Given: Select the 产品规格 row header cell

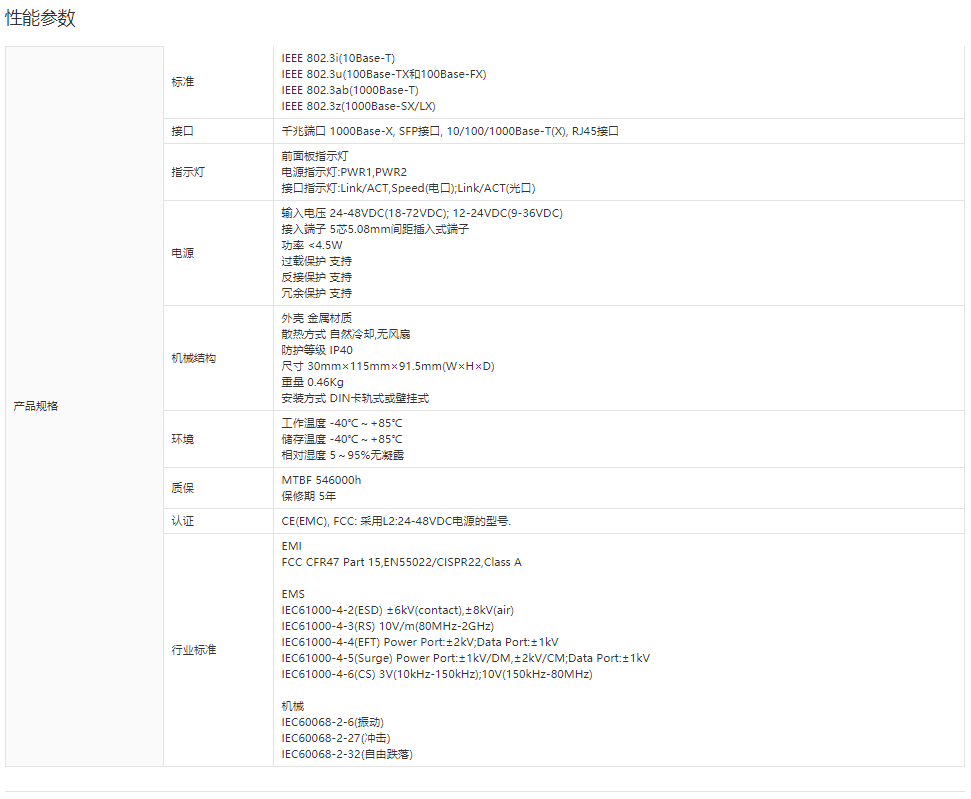Looking at the screenshot, I should point(35,406).
